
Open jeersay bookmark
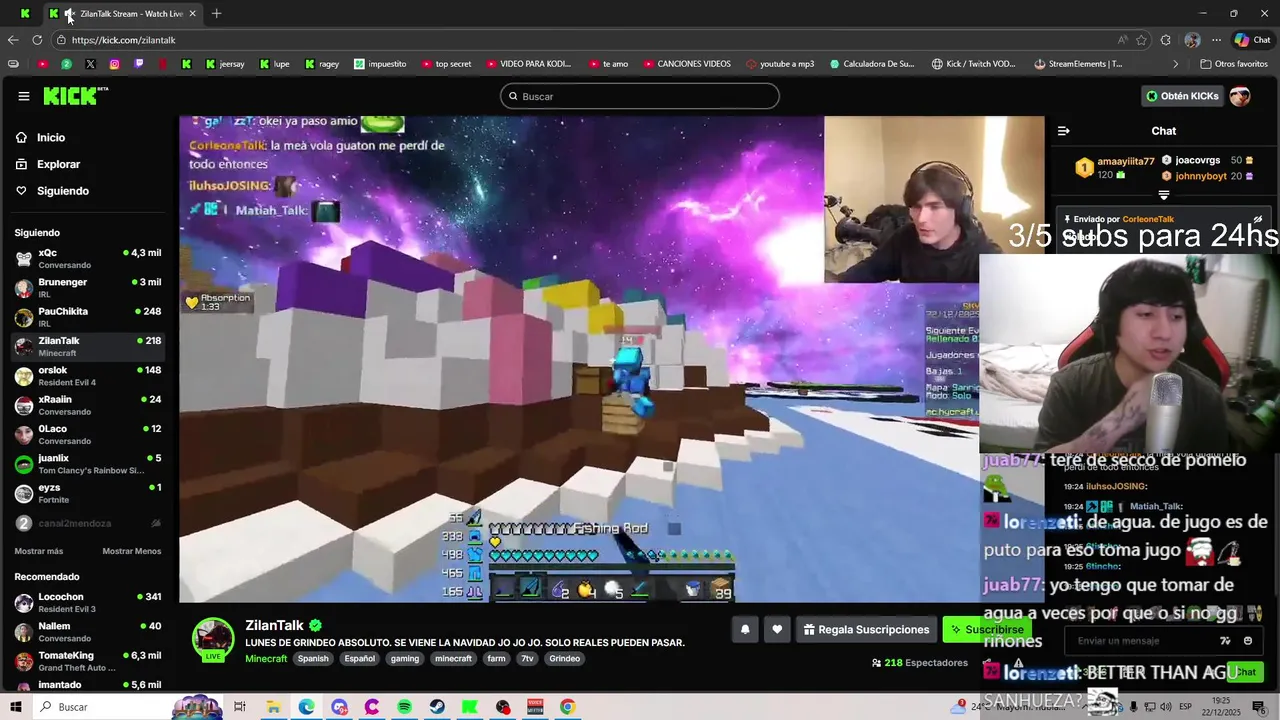225,64
